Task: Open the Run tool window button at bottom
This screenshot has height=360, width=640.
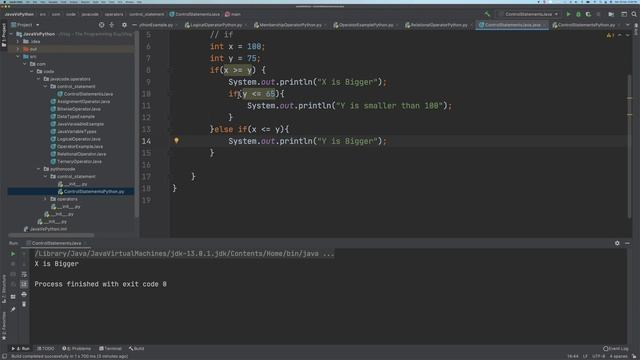Action: pyautogui.click(x=20, y=349)
